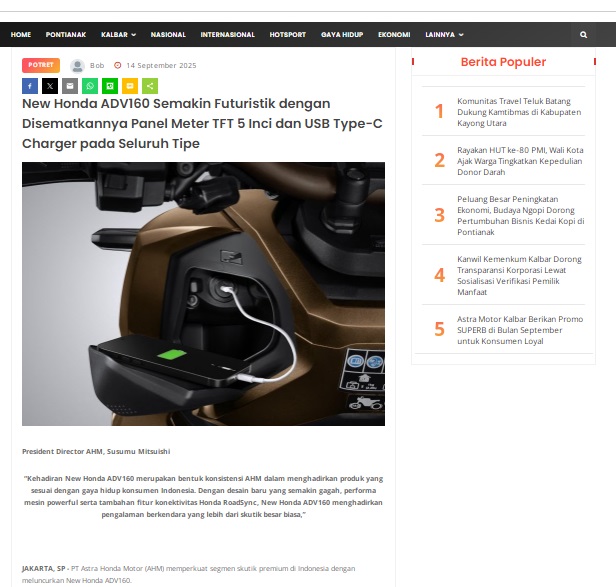The image size is (616, 587).
Task: Share article on X (Twitter)
Action: point(50,86)
